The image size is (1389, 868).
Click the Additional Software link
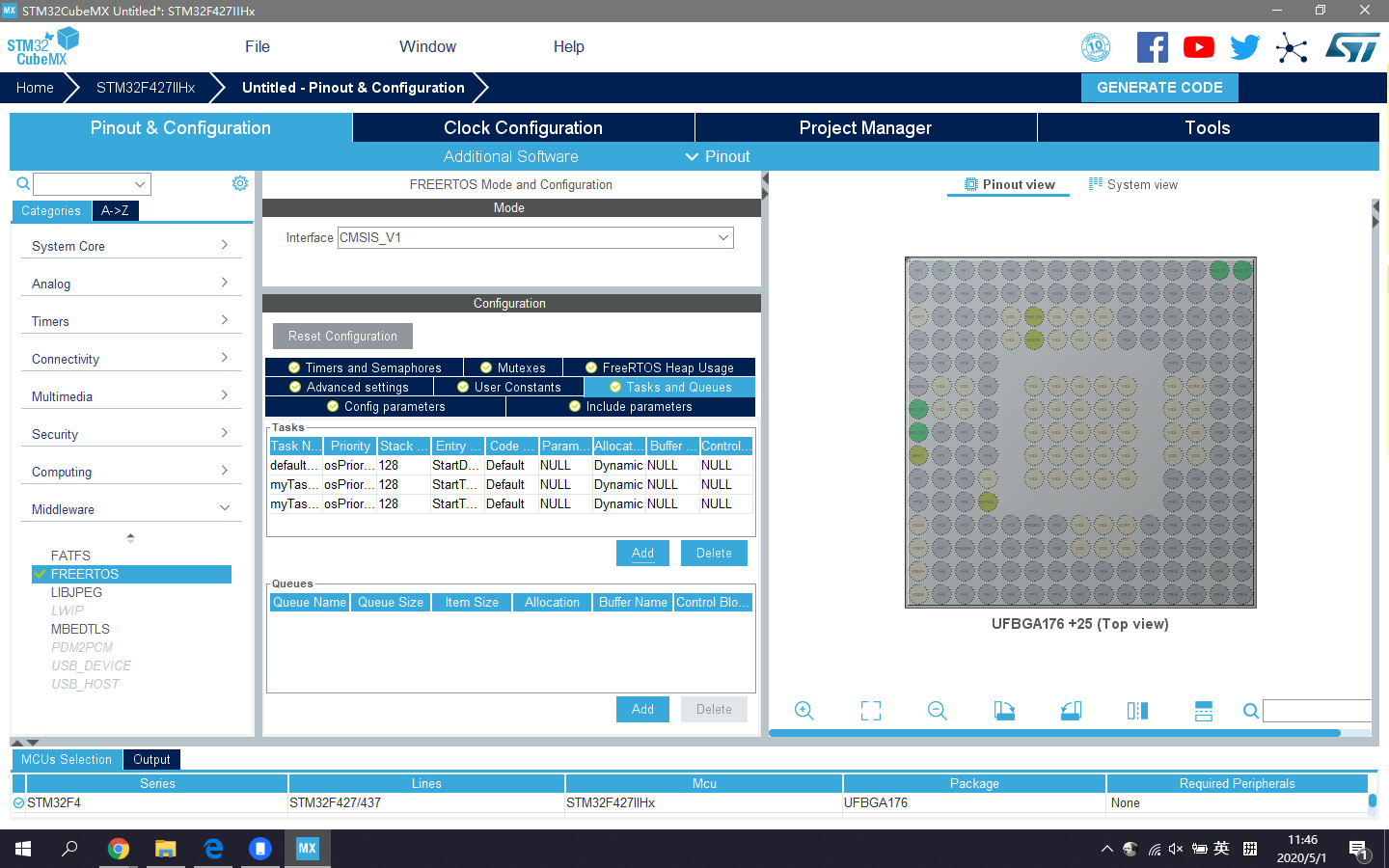click(x=510, y=156)
